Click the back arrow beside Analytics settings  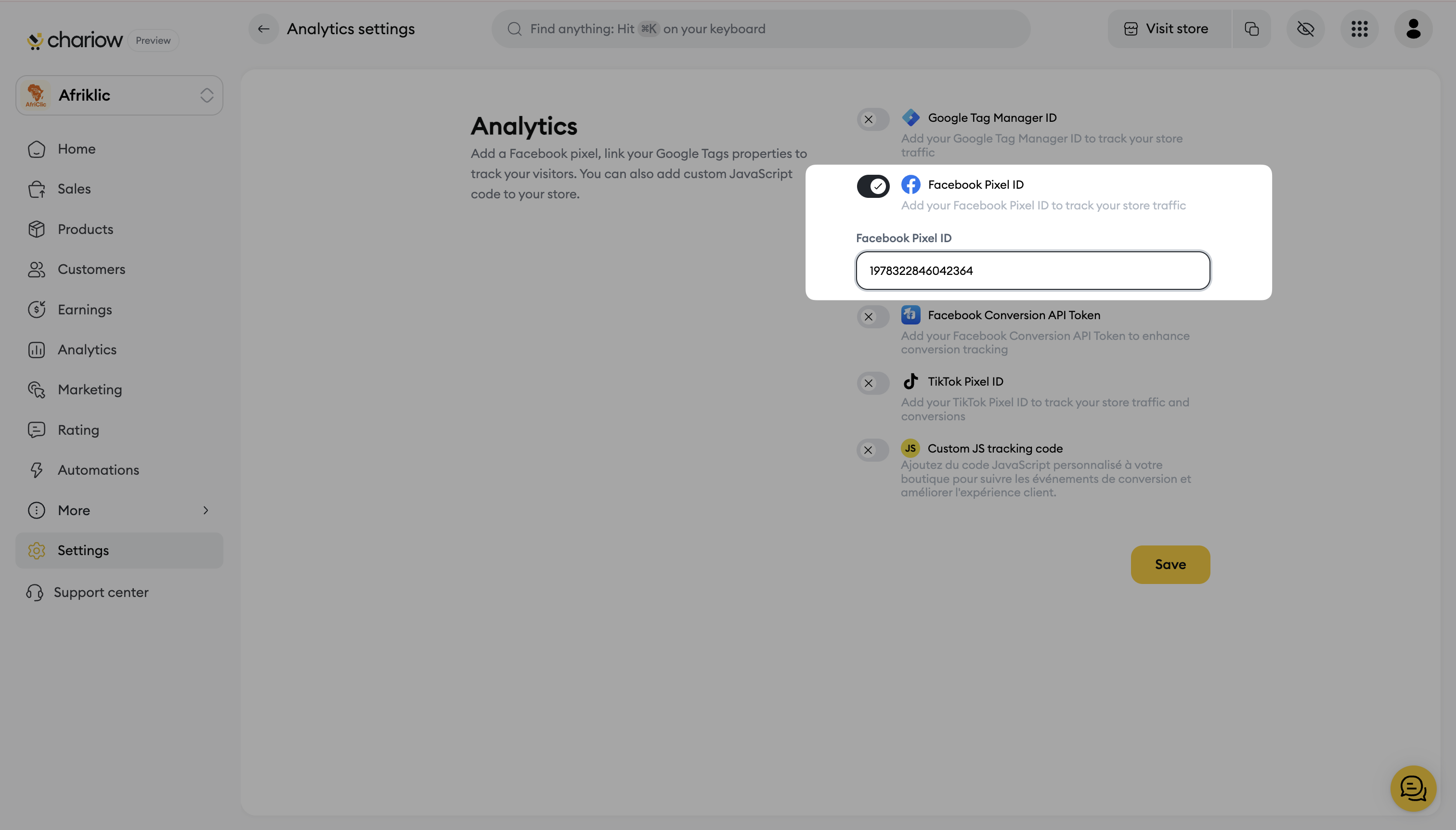pyautogui.click(x=263, y=29)
